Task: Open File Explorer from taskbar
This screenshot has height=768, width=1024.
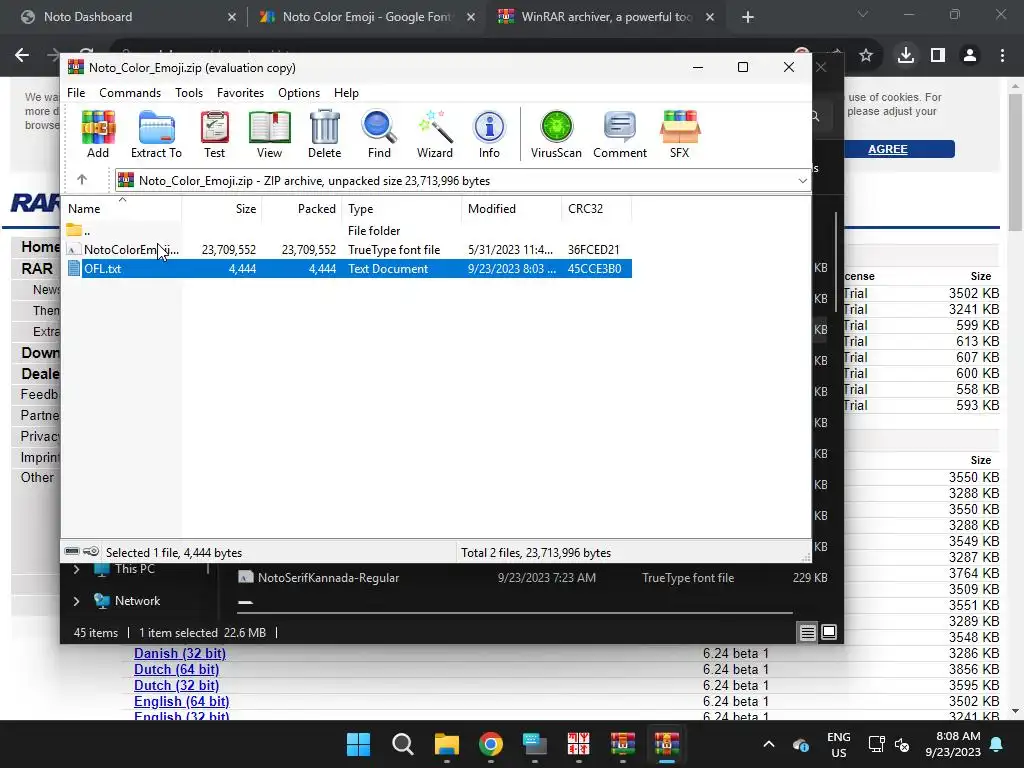Action: (x=447, y=744)
